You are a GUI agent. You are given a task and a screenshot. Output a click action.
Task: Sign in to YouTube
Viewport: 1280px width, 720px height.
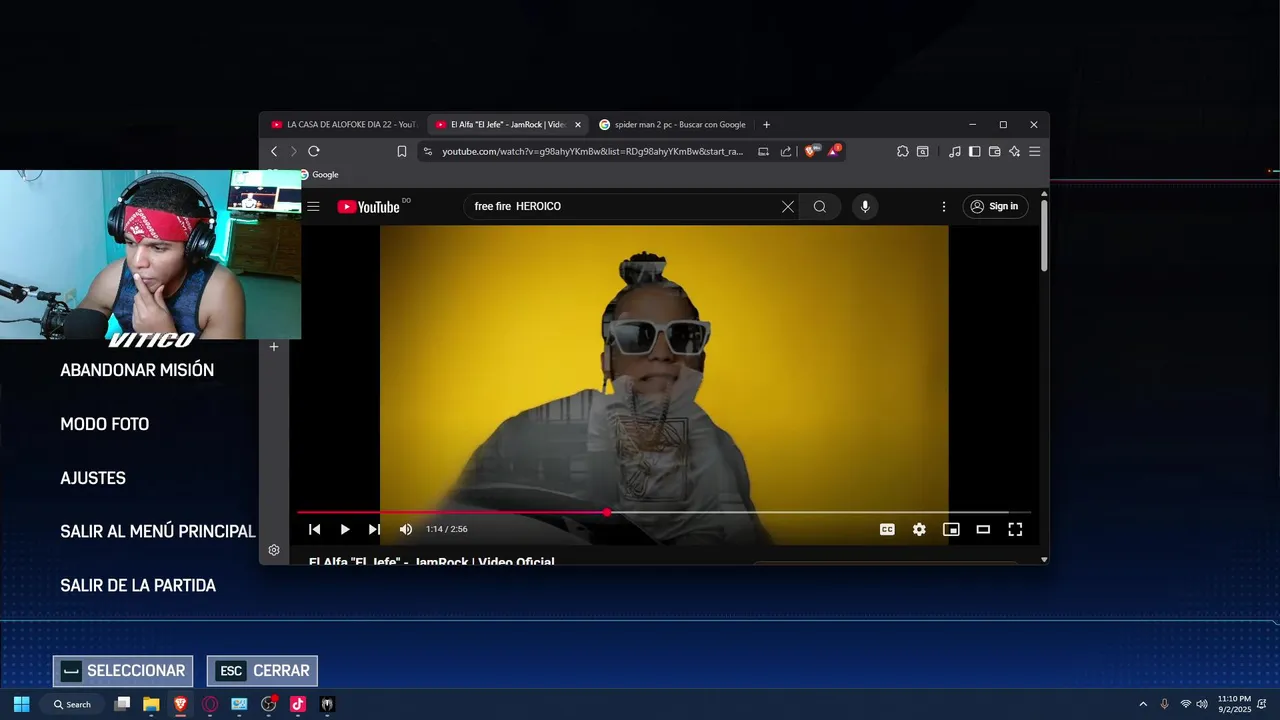point(995,206)
